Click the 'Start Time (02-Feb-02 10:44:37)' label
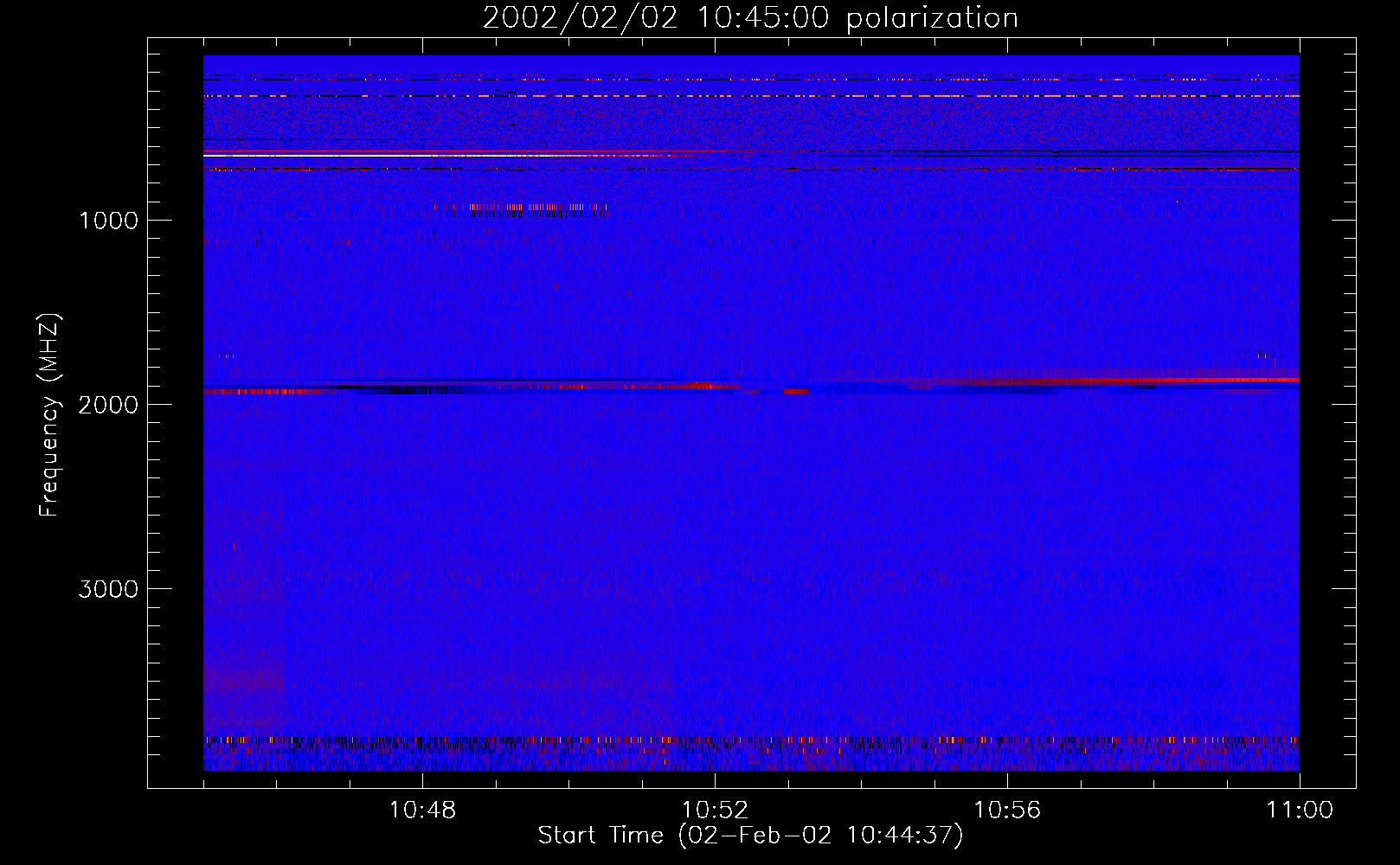The width and height of the screenshot is (1400, 865). pos(750,836)
